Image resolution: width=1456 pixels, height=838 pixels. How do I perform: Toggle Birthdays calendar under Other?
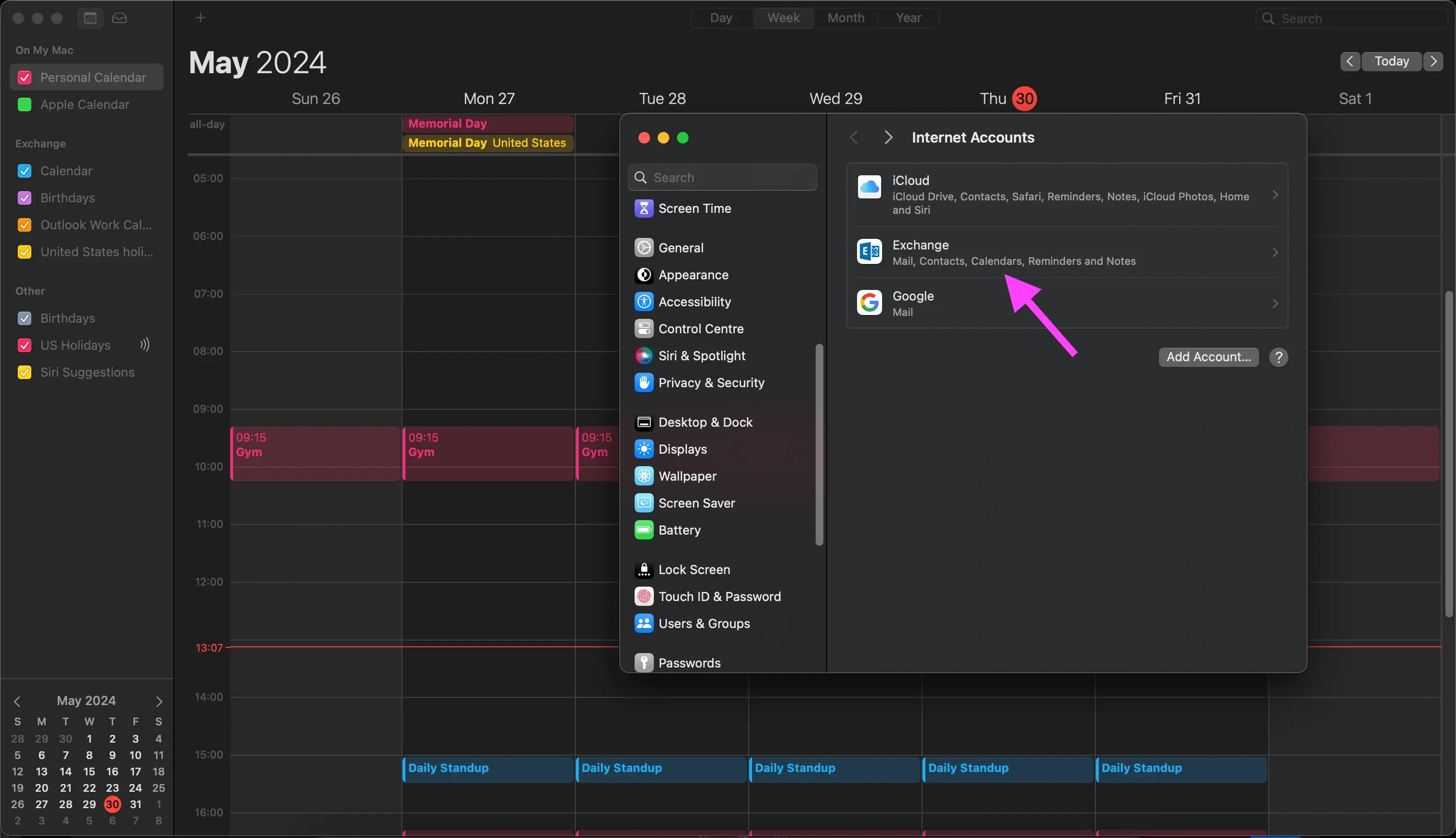pyautogui.click(x=24, y=318)
